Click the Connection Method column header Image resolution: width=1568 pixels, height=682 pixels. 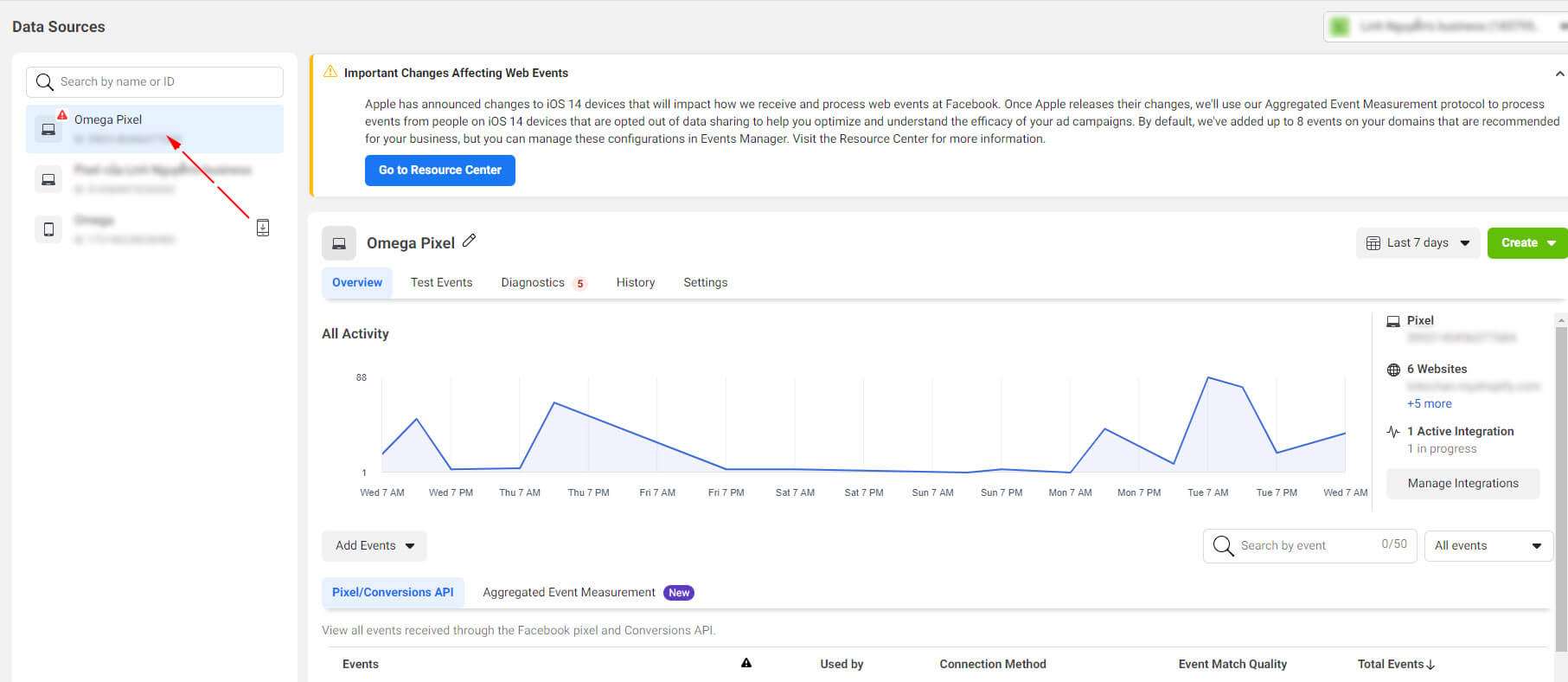coord(993,665)
